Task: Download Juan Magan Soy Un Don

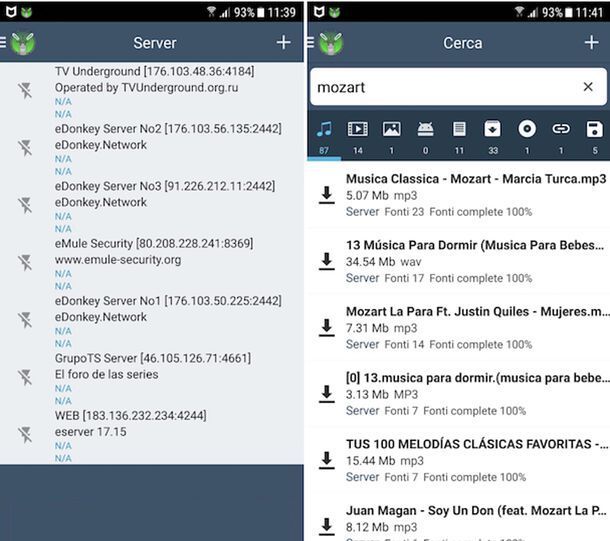Action: [x=327, y=526]
